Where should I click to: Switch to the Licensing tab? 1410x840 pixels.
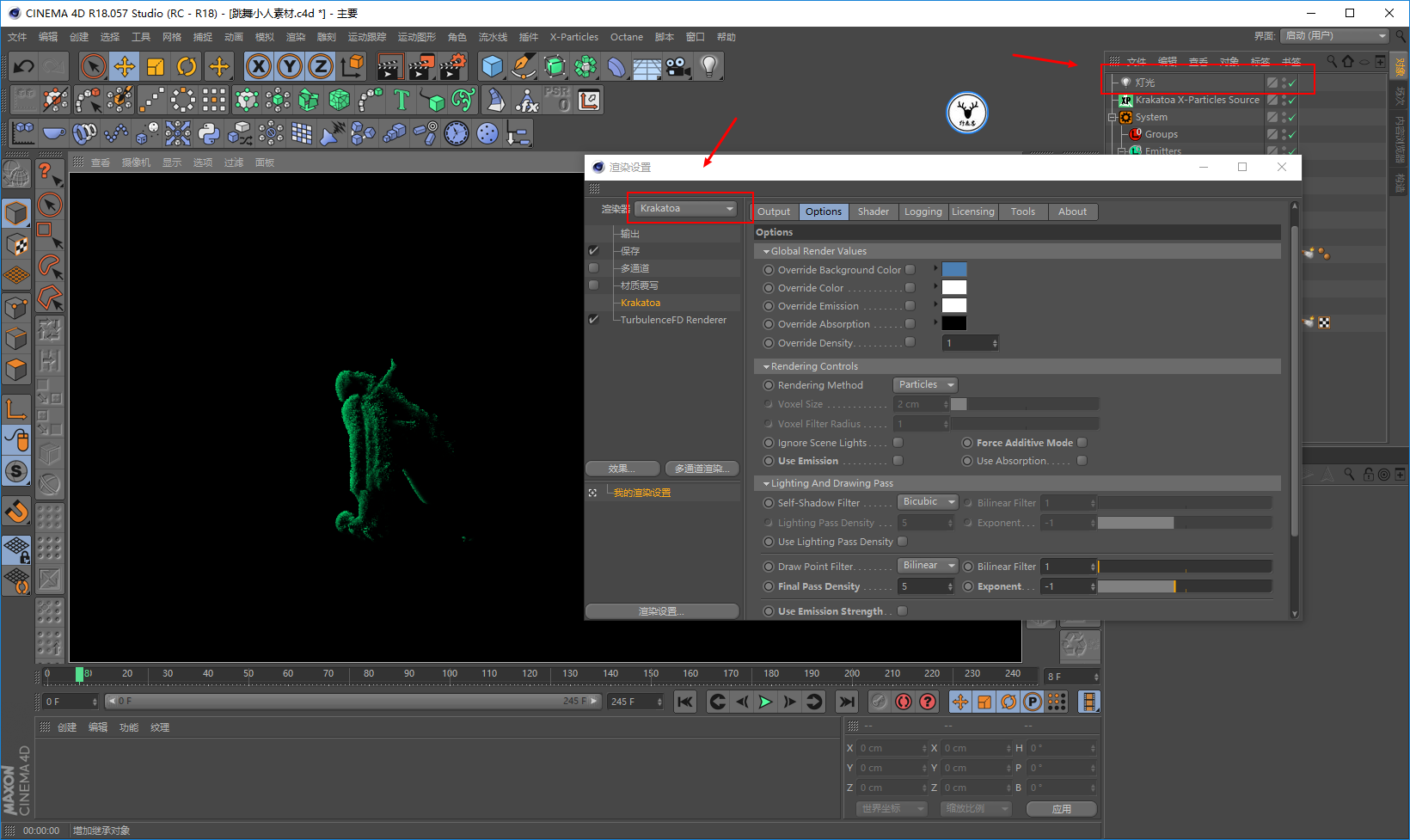(973, 212)
